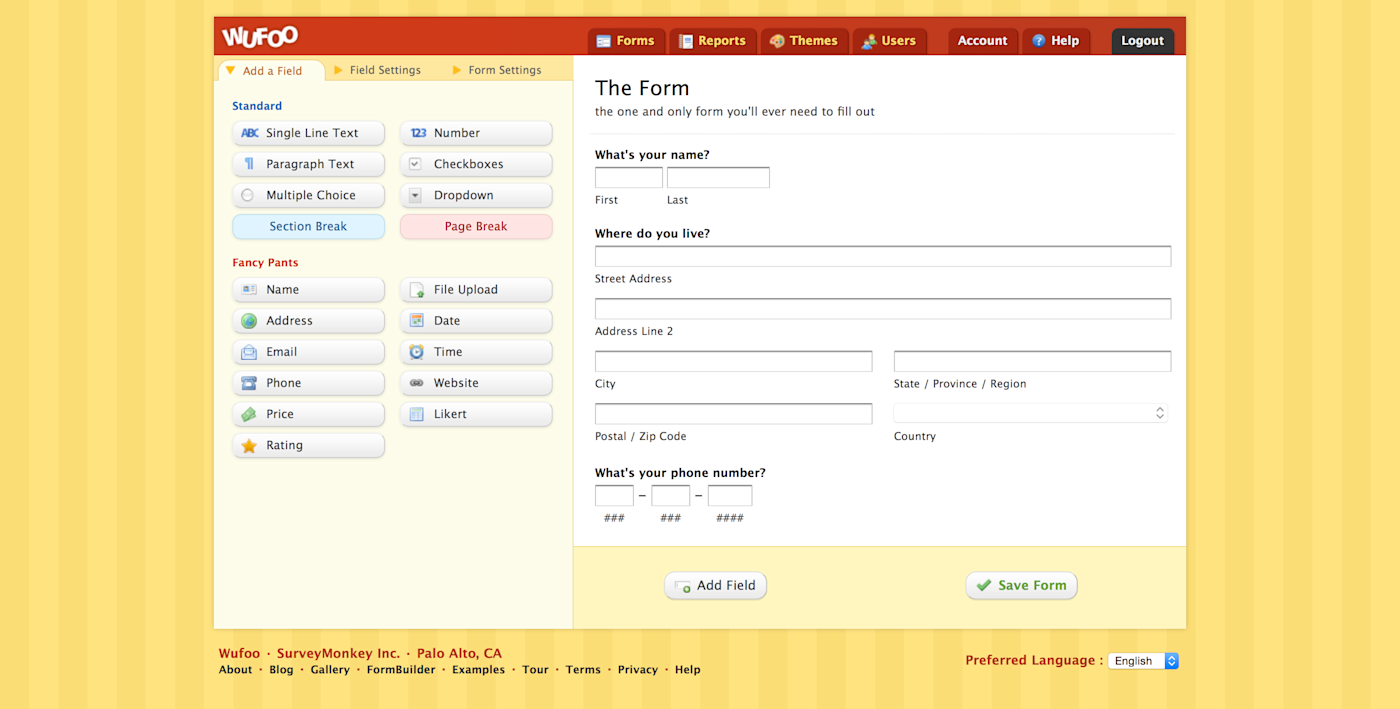Add a Number field
This screenshot has height=709, width=1400.
pyautogui.click(x=476, y=133)
